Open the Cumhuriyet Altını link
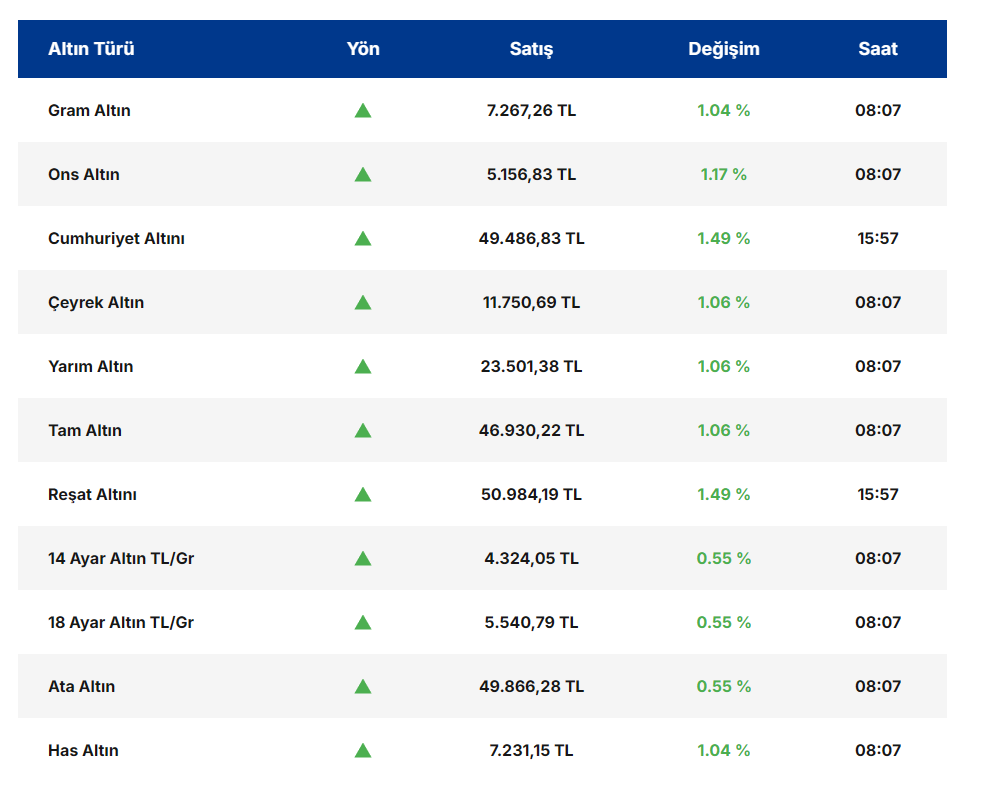The height and width of the screenshot is (792, 982). pyautogui.click(x=116, y=238)
